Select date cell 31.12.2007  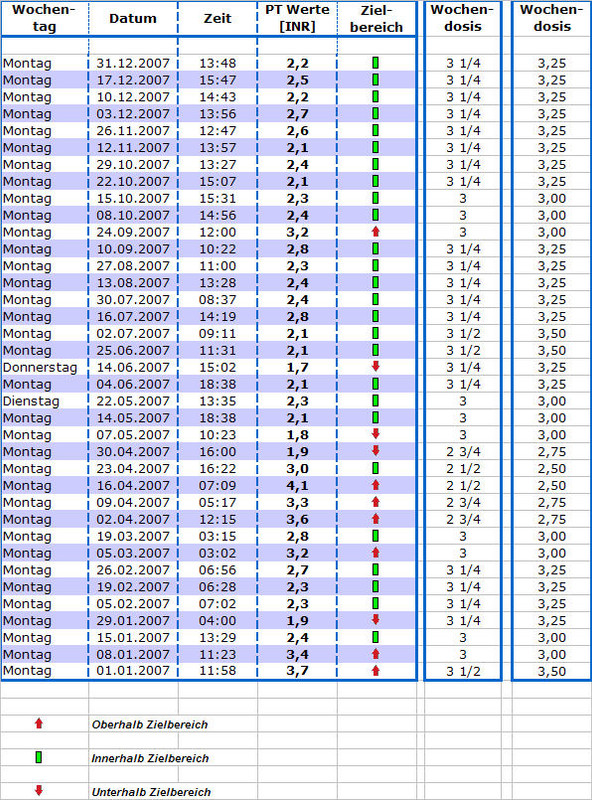133,63
